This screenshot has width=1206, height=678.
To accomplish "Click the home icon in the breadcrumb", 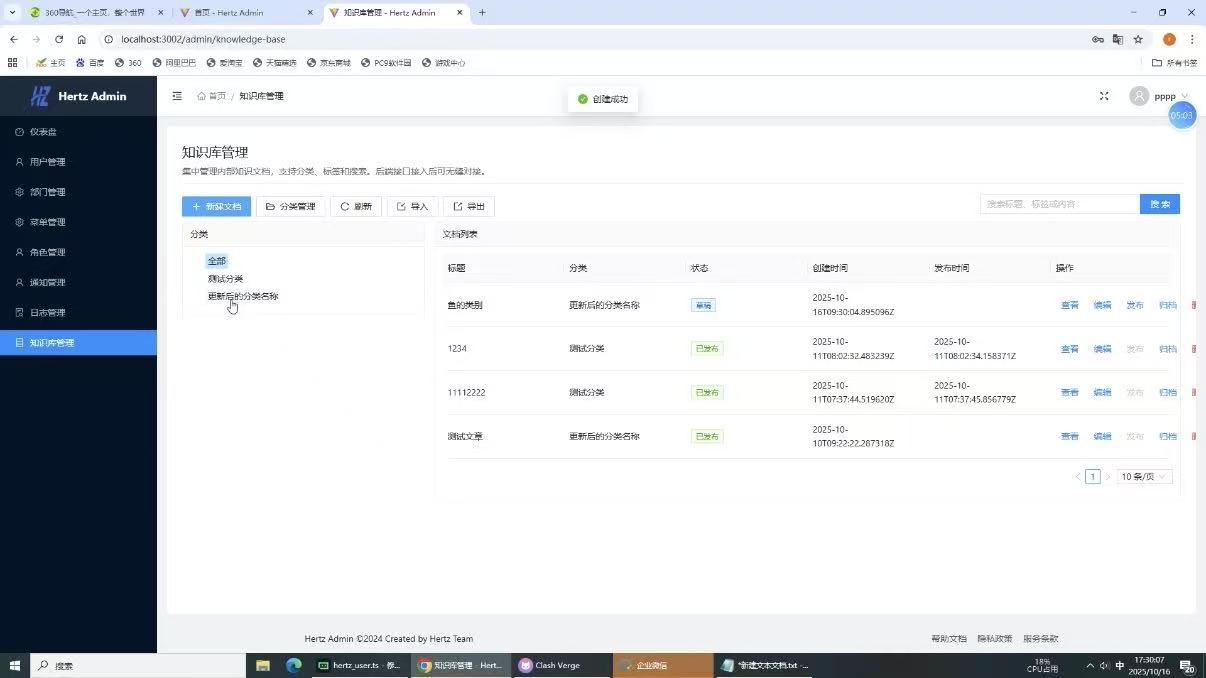I will pyautogui.click(x=201, y=96).
